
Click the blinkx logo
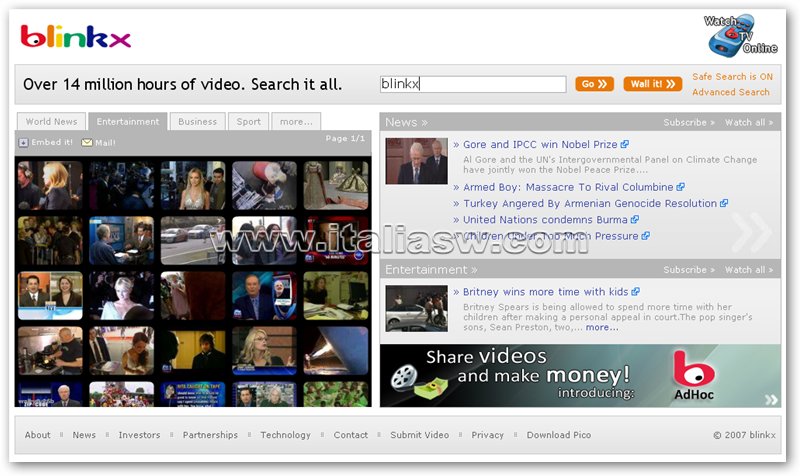click(x=76, y=38)
